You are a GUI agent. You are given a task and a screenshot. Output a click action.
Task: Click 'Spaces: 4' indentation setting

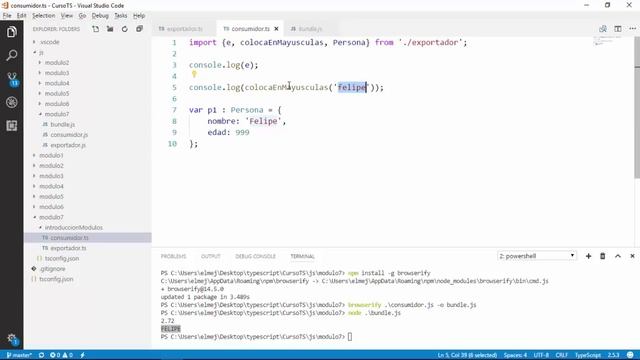click(516, 355)
